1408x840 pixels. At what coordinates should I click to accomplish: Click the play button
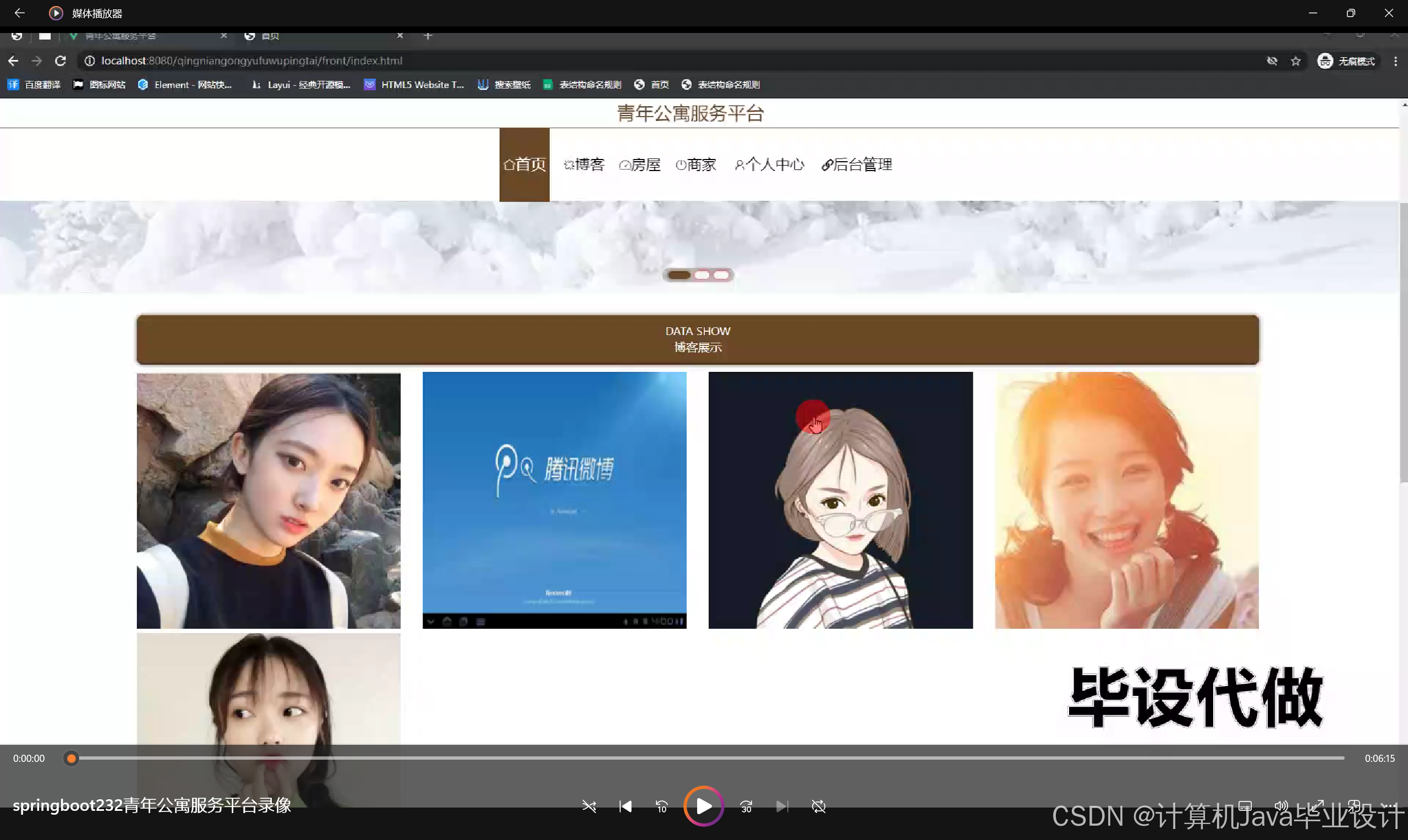point(703,806)
